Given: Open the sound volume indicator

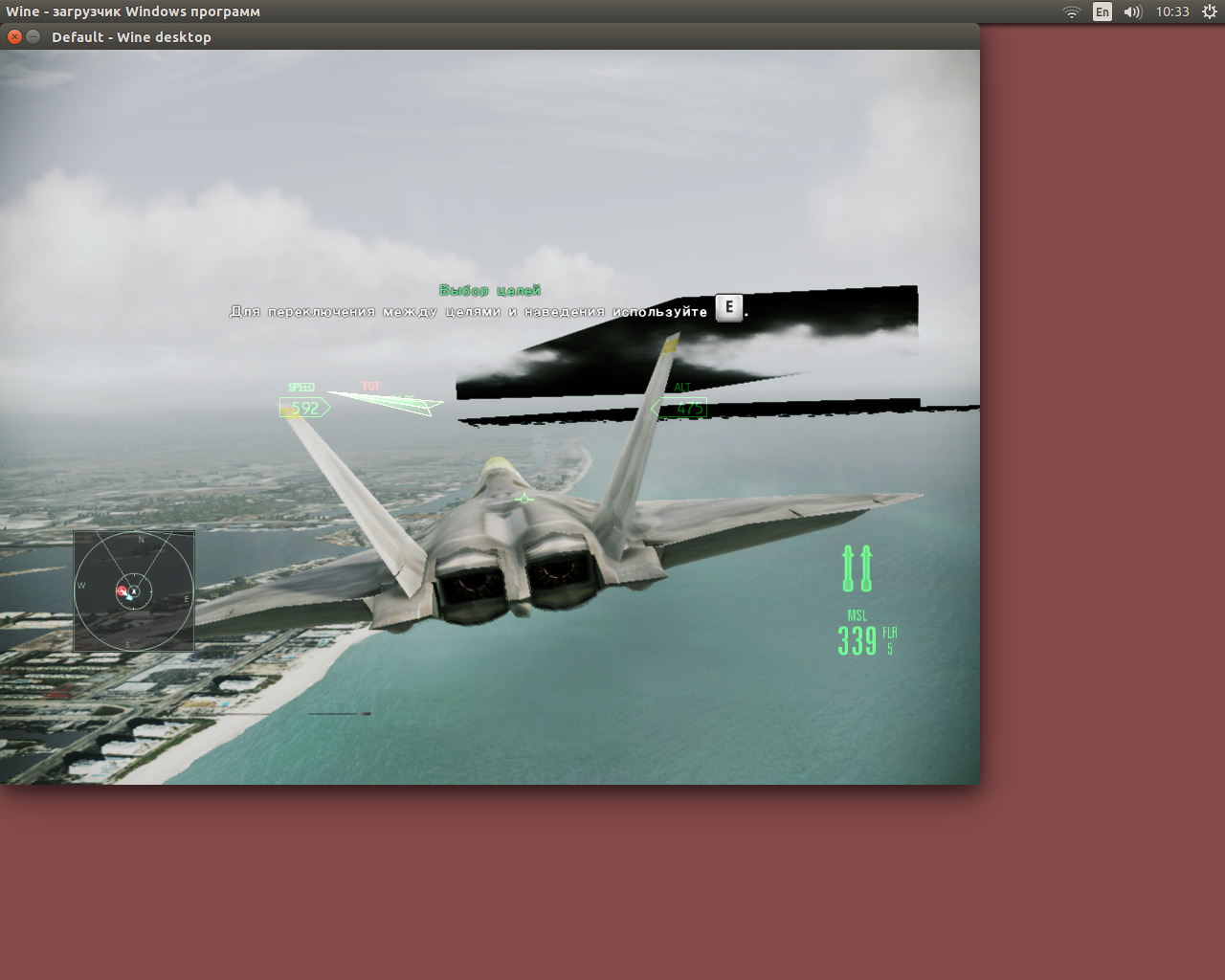Looking at the screenshot, I should (x=1133, y=11).
